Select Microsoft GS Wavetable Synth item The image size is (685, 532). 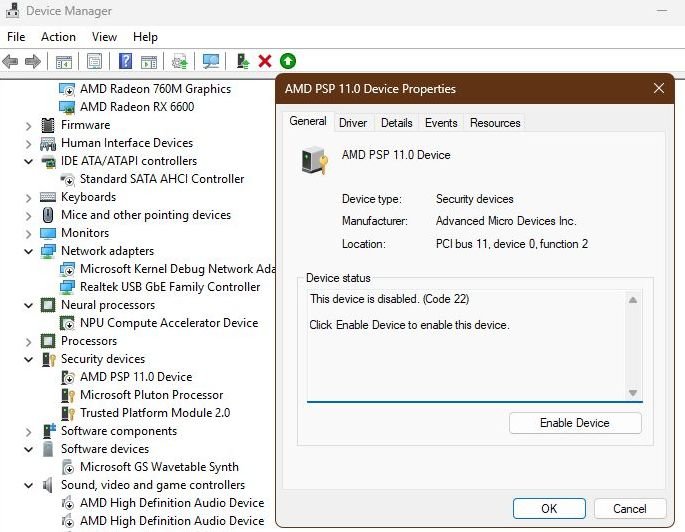tap(159, 467)
